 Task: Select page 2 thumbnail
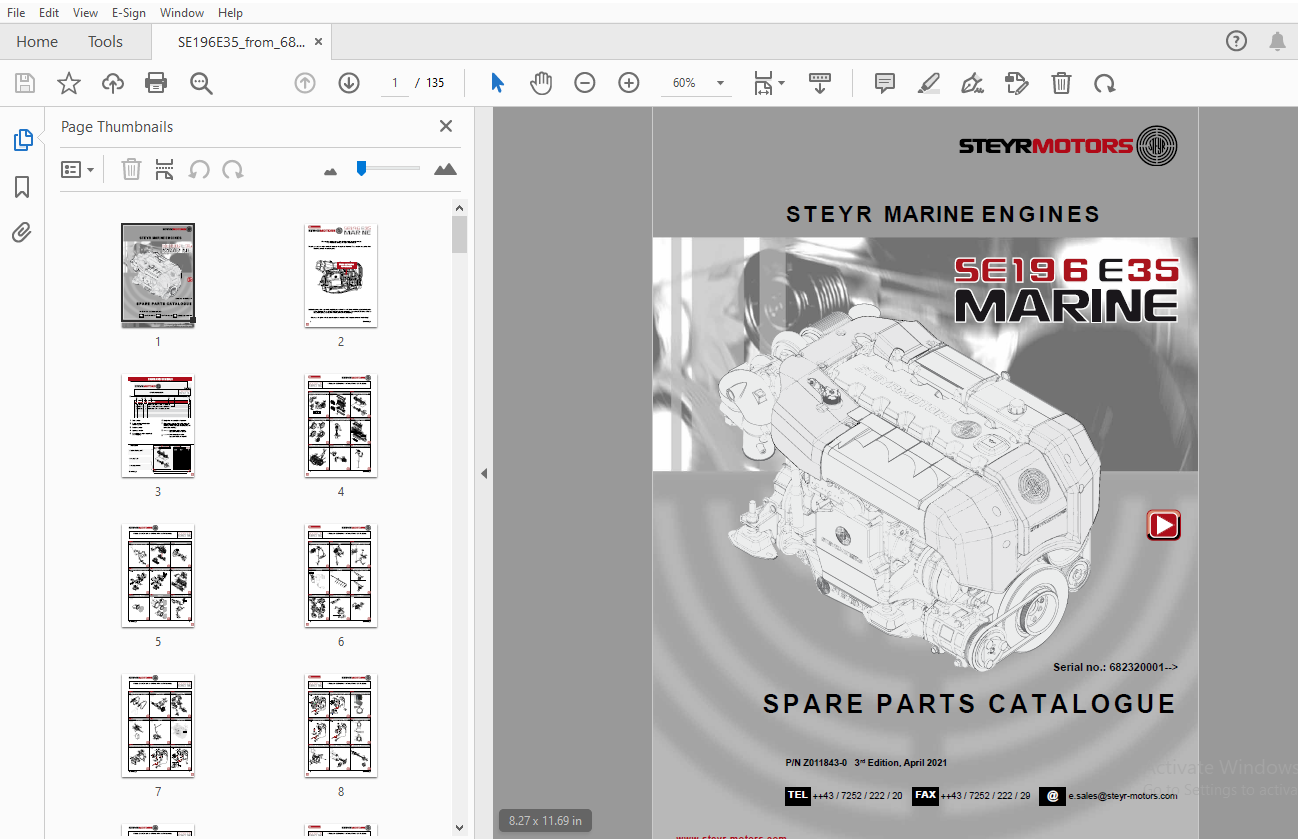(x=341, y=275)
